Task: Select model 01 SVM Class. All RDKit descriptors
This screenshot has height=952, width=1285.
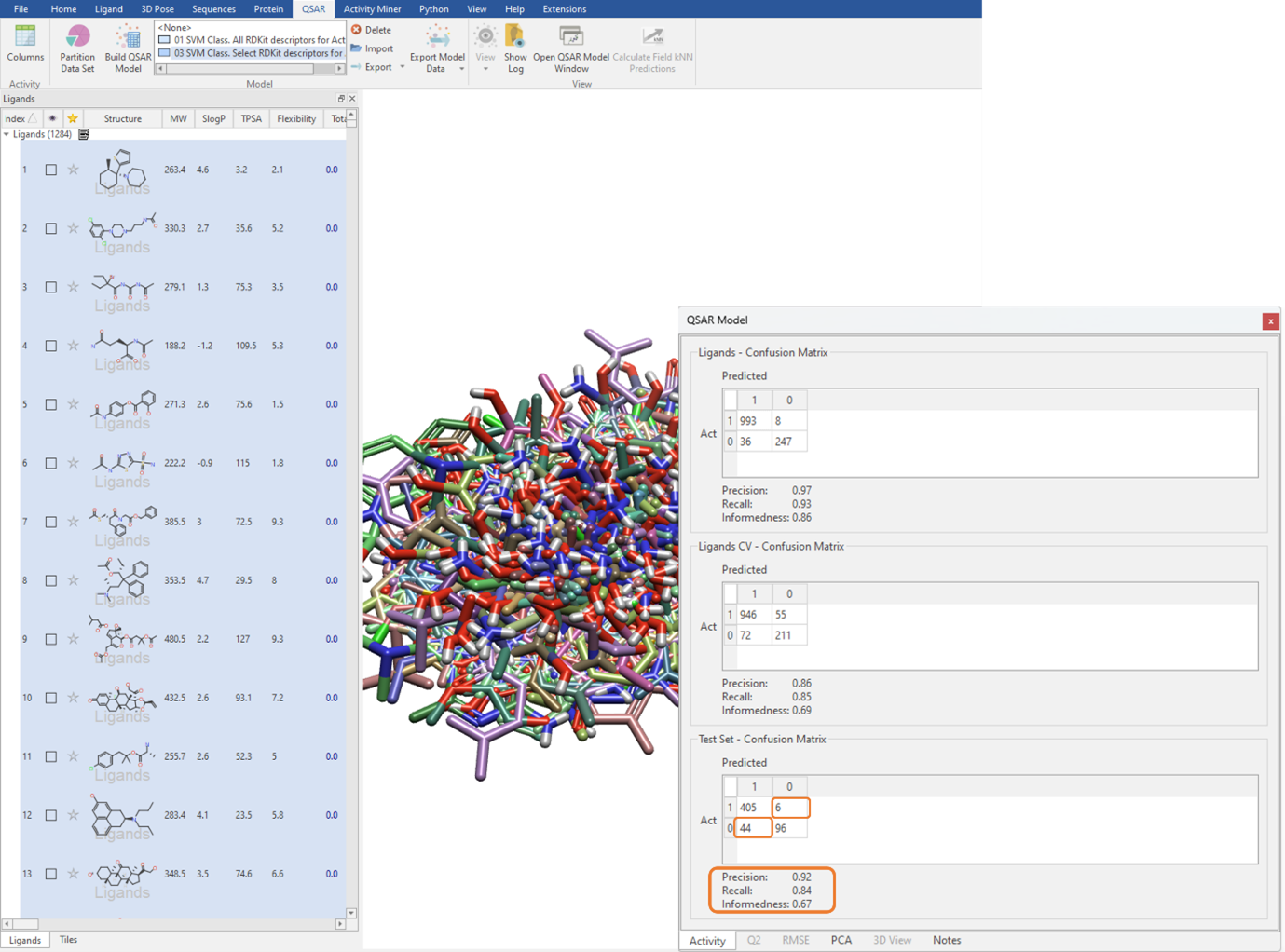Action: 252,40
